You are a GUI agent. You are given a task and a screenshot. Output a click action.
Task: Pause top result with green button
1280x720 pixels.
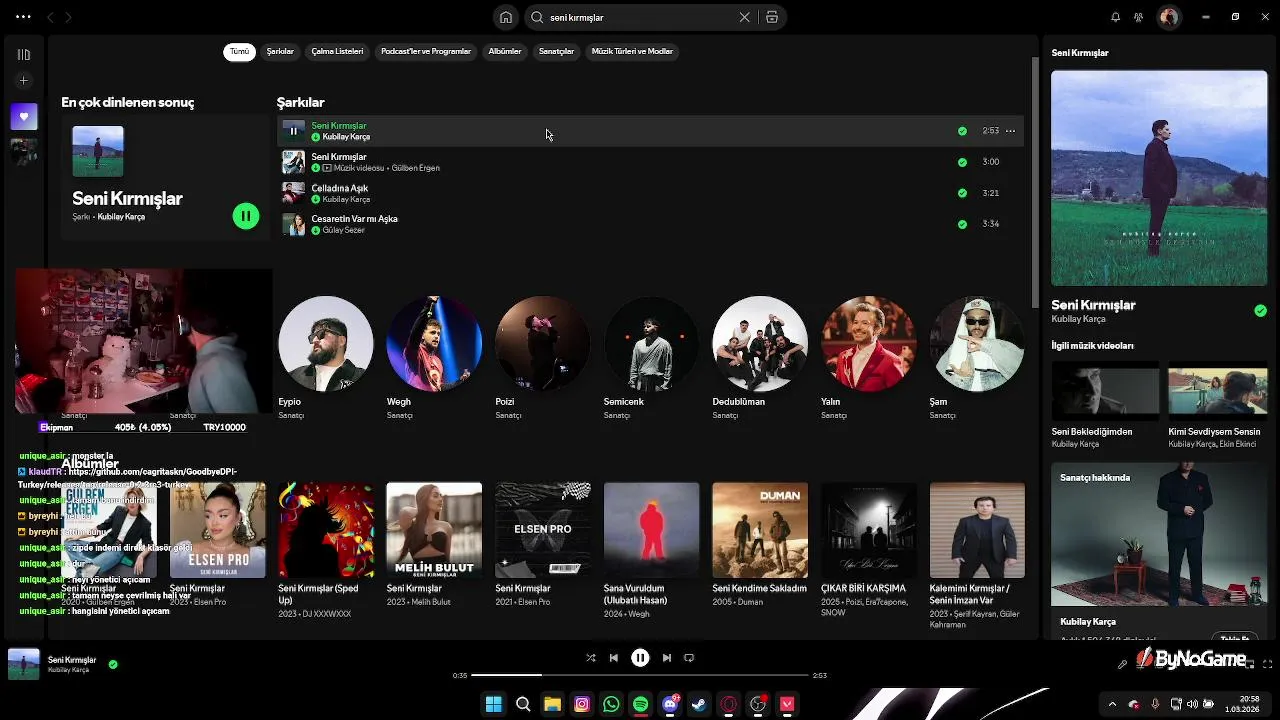click(246, 216)
